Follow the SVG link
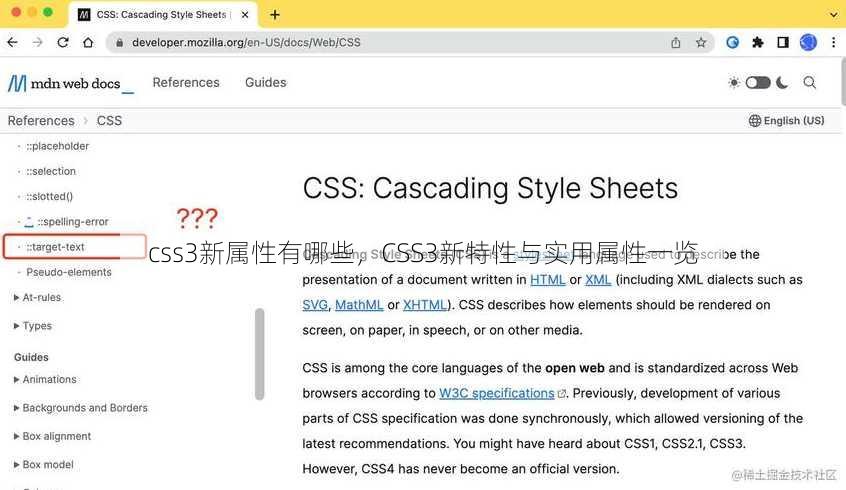 point(315,305)
